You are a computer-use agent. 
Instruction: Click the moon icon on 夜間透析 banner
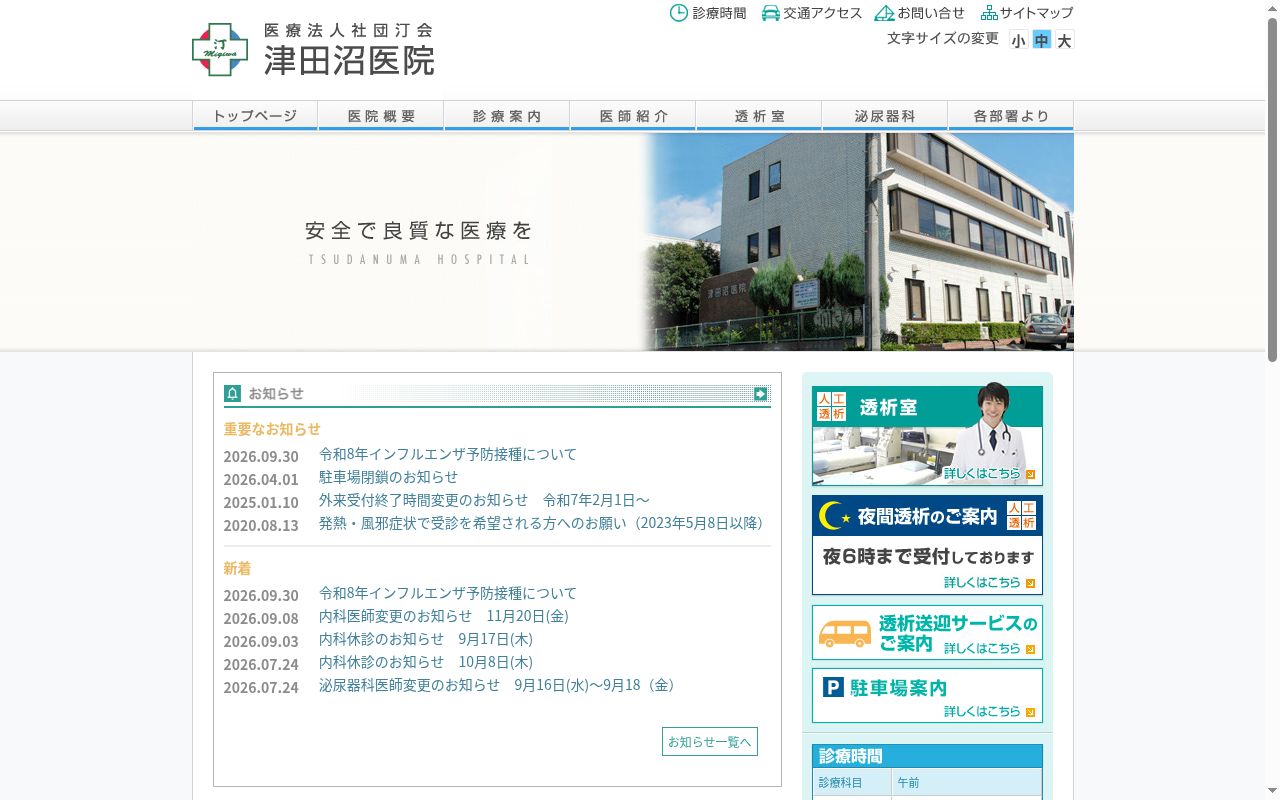click(833, 516)
